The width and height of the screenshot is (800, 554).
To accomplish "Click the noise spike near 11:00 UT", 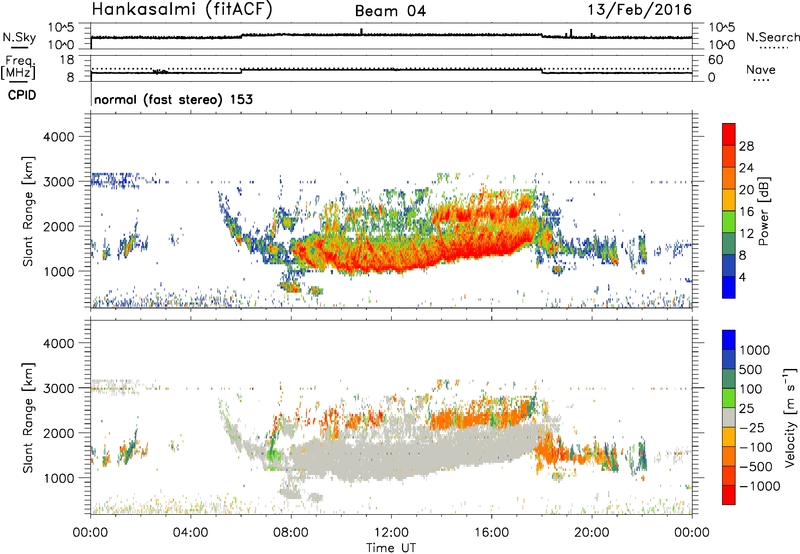I will (361, 31).
